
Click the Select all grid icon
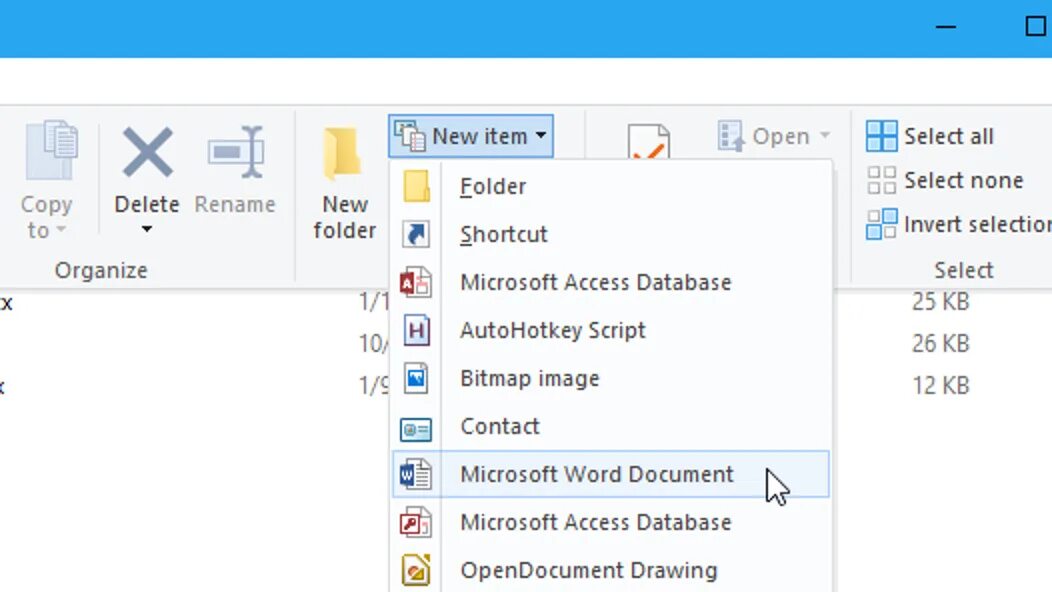882,136
